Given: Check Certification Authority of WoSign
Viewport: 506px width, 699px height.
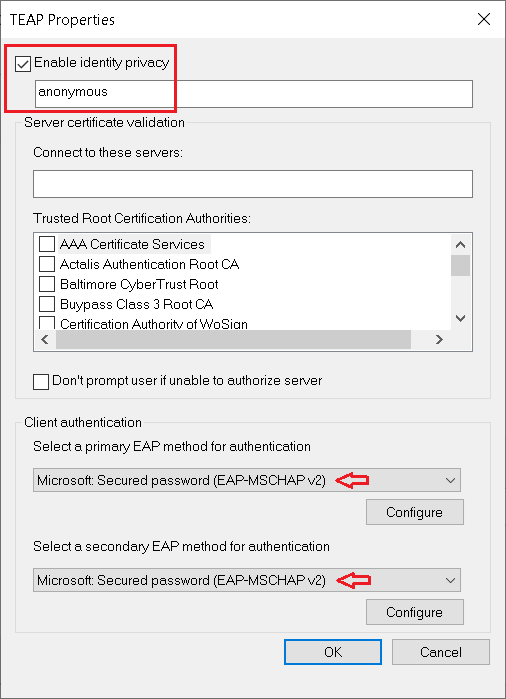Looking at the screenshot, I should pyautogui.click(x=47, y=323).
